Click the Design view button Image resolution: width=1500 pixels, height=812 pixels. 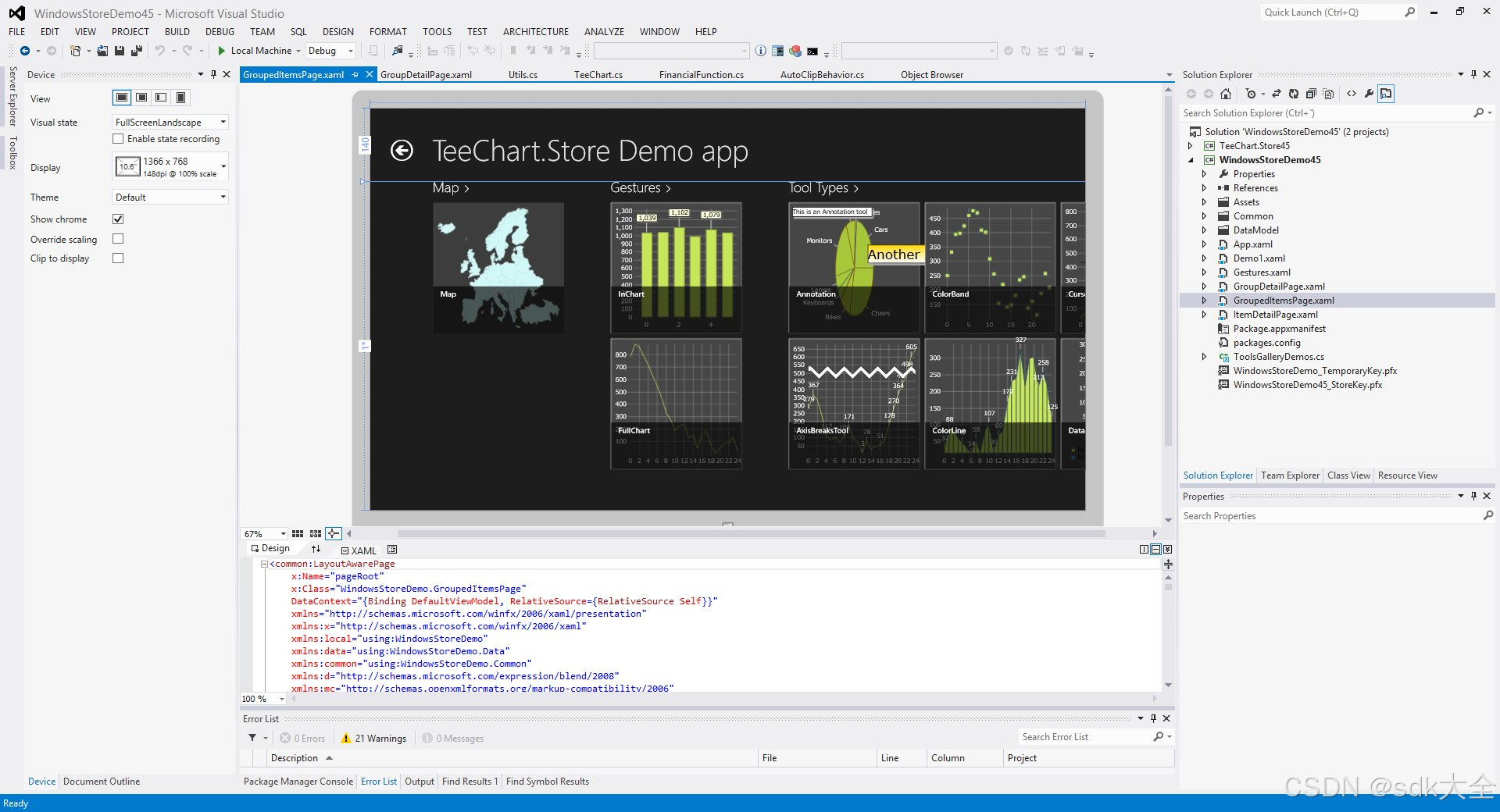point(270,549)
